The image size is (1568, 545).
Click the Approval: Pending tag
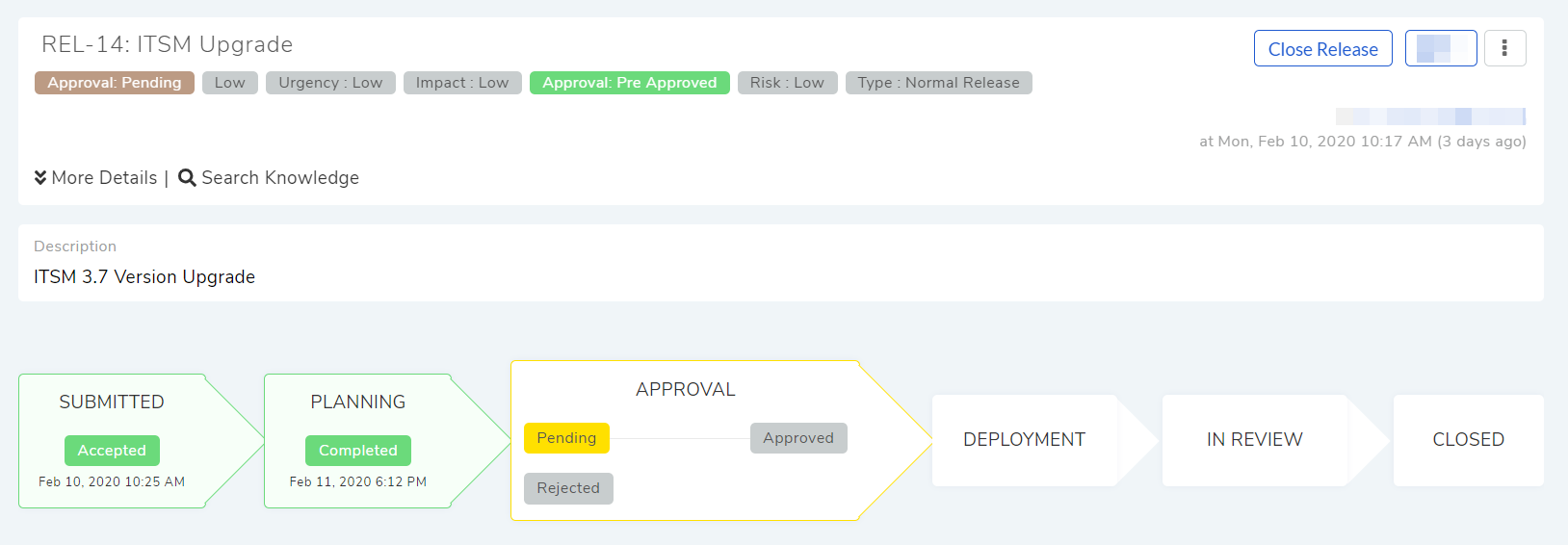(x=115, y=83)
